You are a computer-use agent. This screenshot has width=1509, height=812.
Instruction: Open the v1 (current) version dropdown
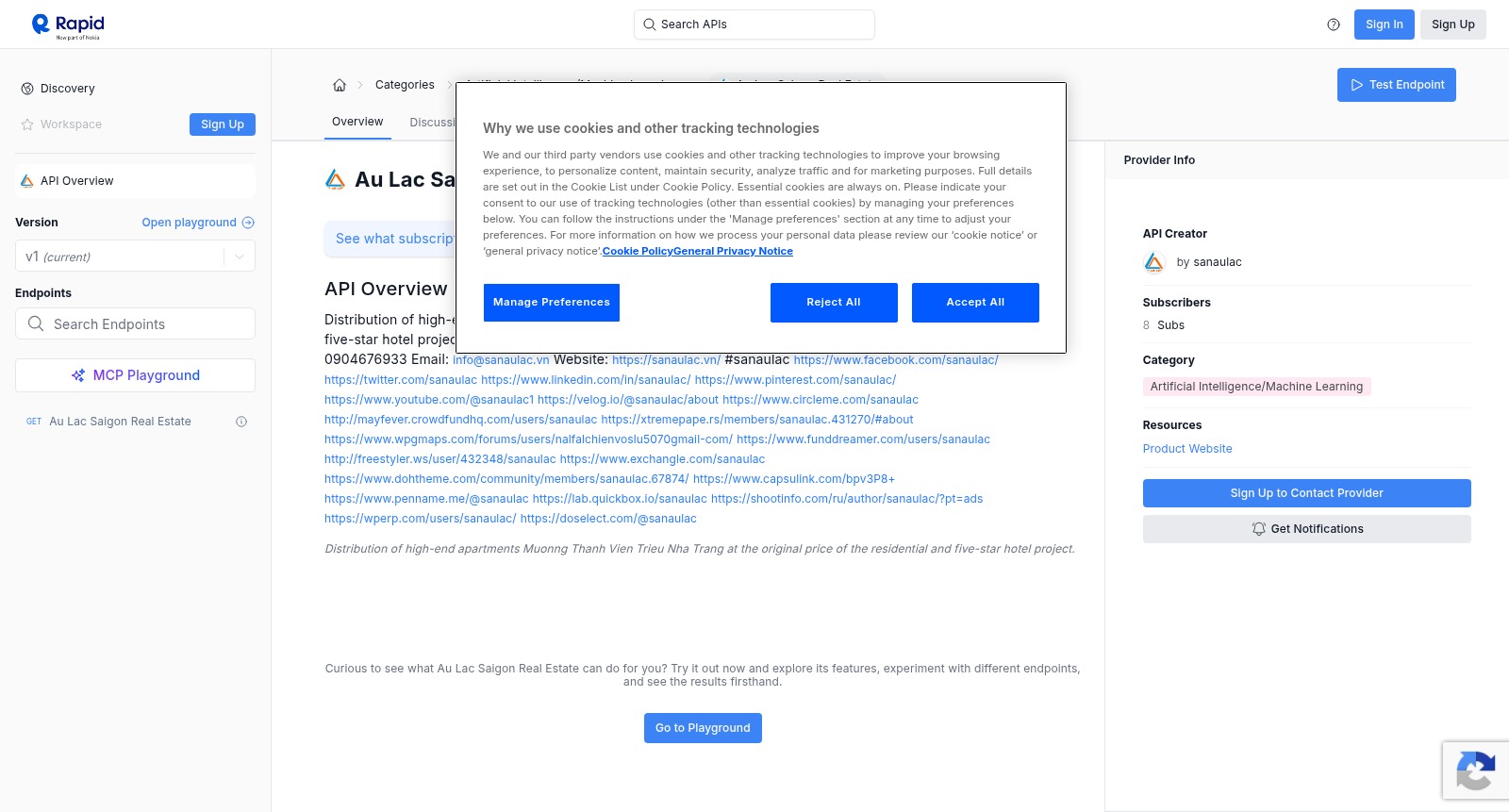135,257
